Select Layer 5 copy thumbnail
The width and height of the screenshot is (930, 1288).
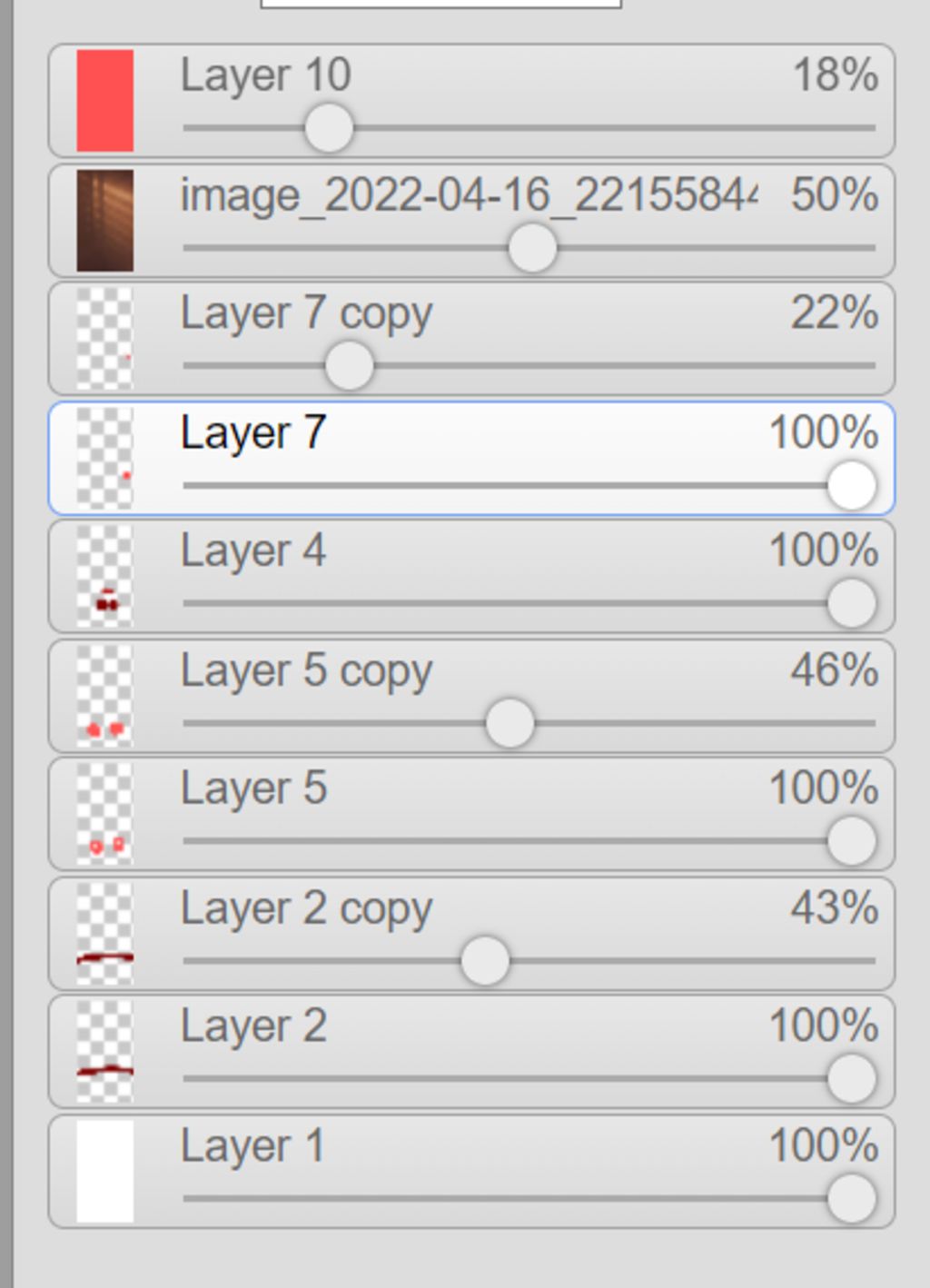[104, 696]
